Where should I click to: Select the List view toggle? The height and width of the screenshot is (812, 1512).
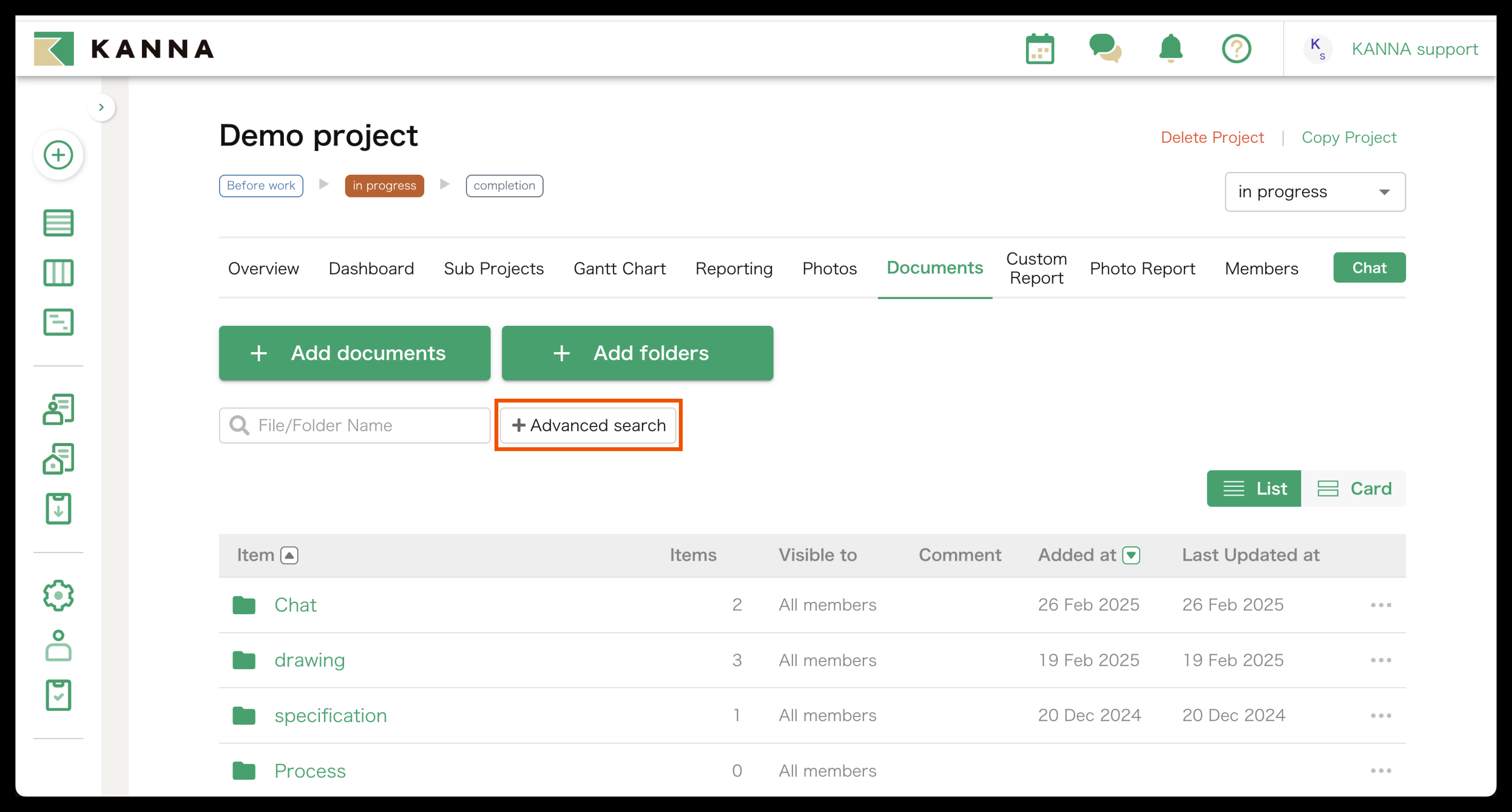click(1254, 488)
